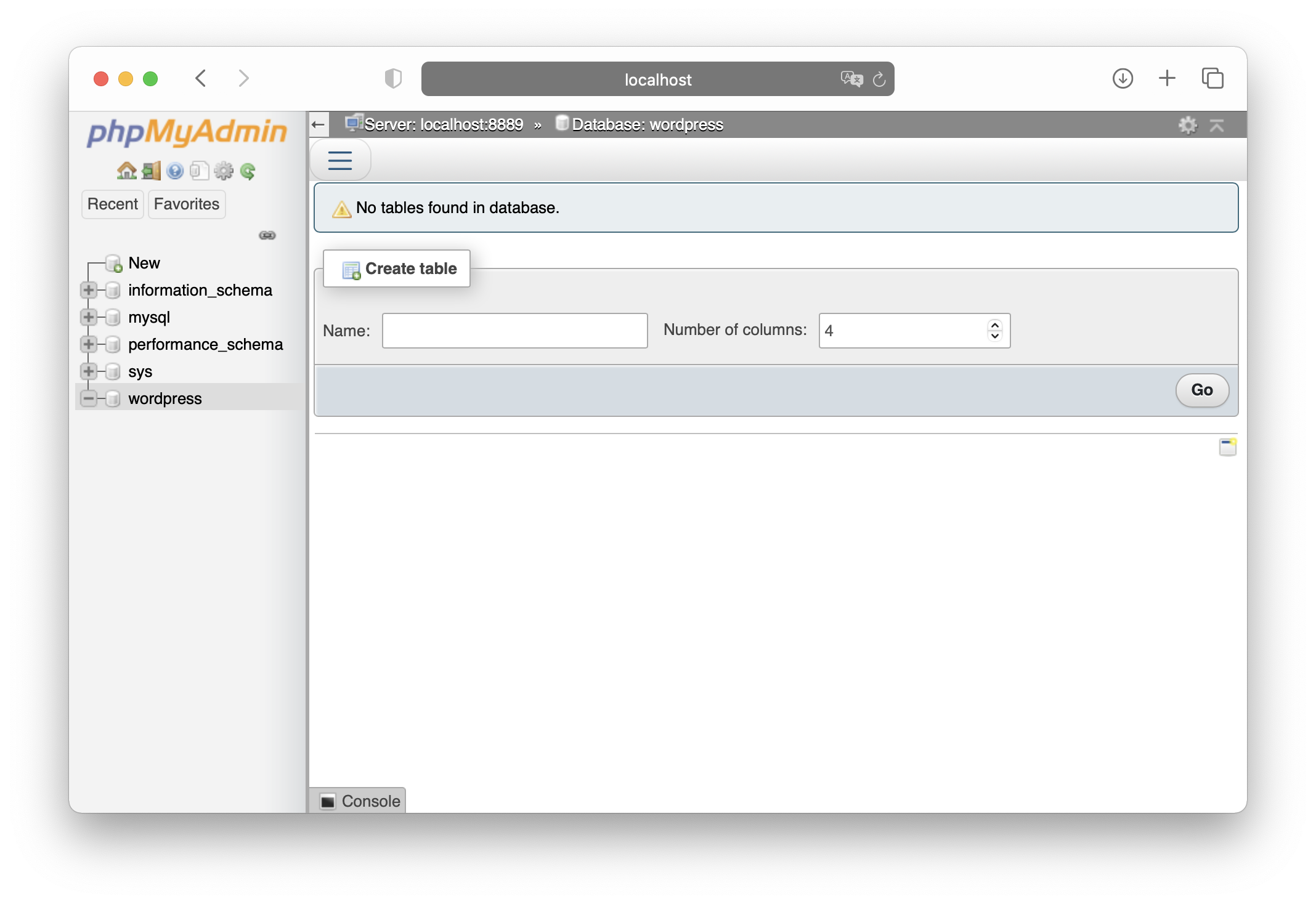This screenshot has height=904, width=1316.
Task: Reload the navigation panel with refresh icon
Action: pyautogui.click(x=248, y=171)
